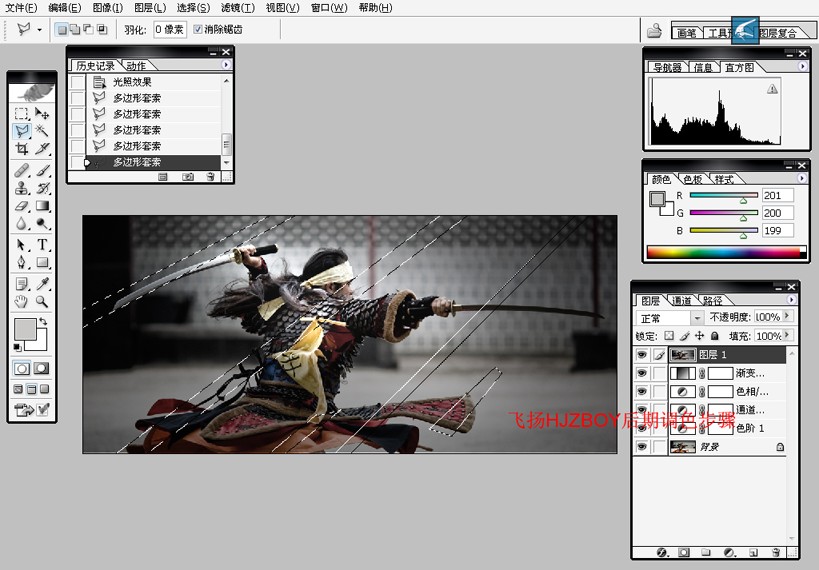Select the Slice tool
Viewport: 819px width, 570px height.
[42, 148]
